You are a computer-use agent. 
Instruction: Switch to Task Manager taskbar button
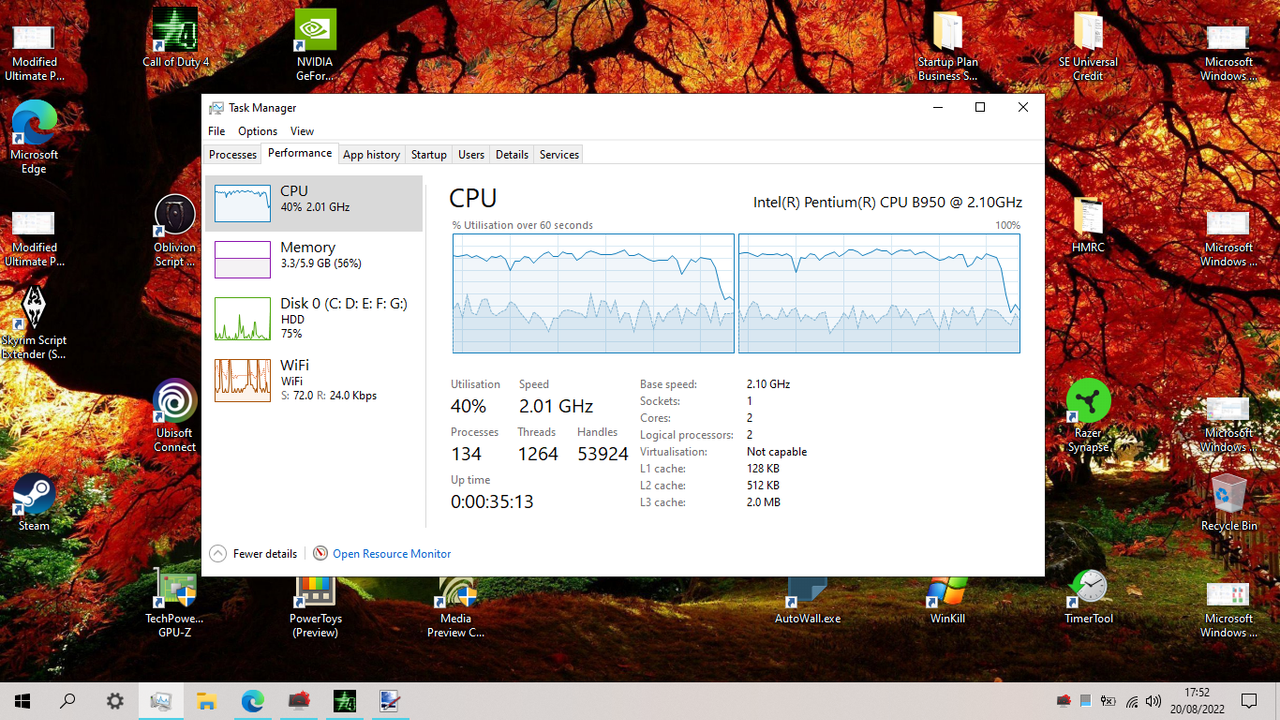click(160, 701)
